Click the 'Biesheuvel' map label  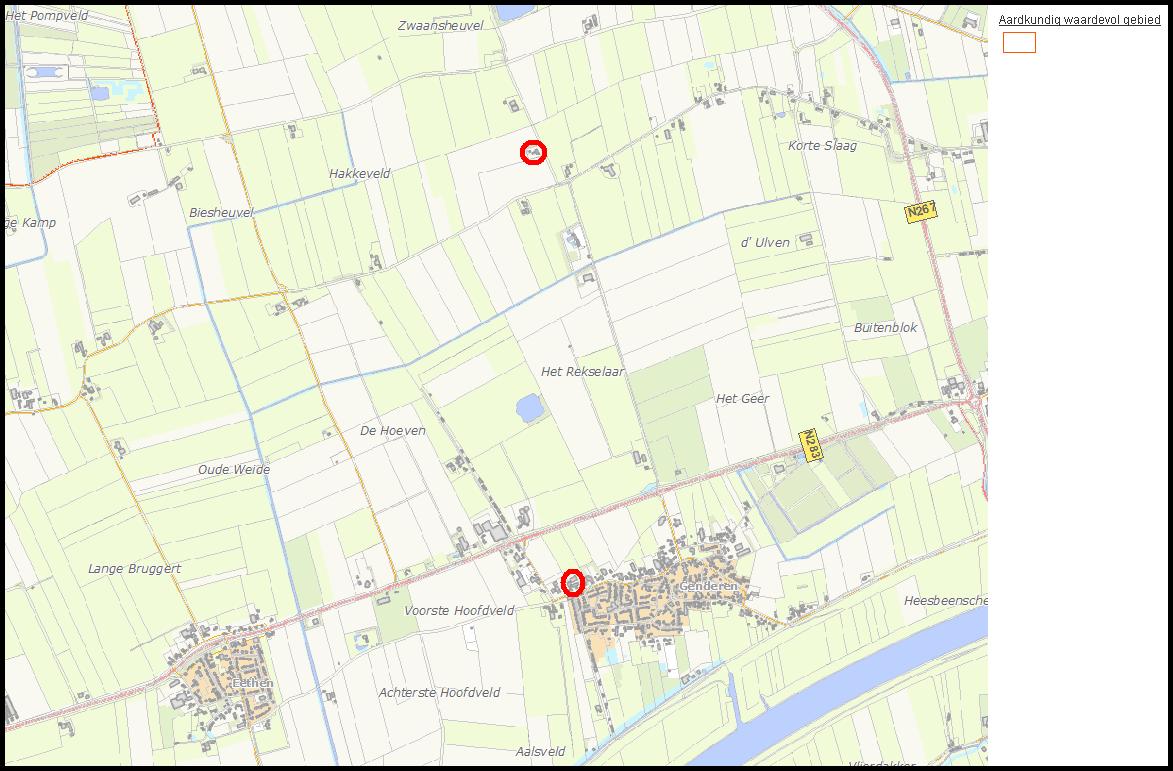click(x=221, y=212)
